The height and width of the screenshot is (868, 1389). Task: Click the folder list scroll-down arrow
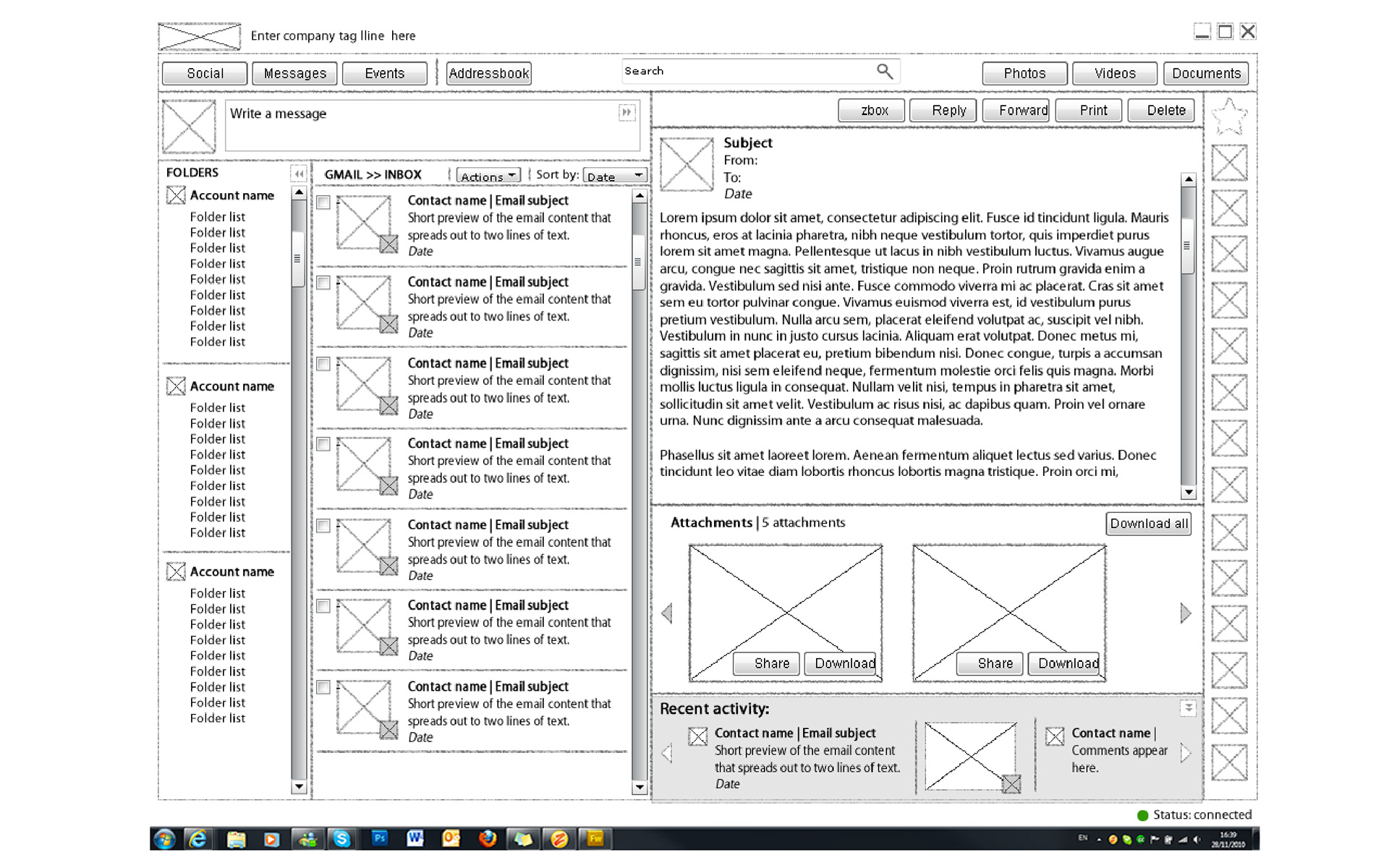[x=298, y=786]
